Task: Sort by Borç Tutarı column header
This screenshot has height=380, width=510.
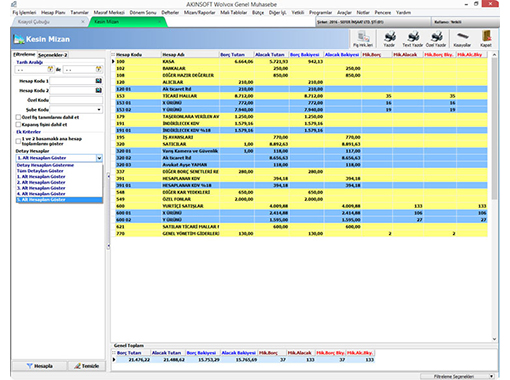Action: tap(237, 55)
